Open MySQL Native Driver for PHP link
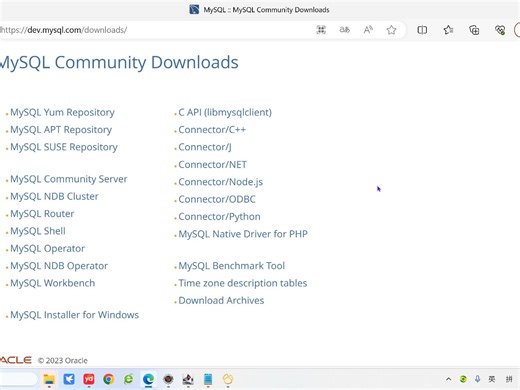 pyautogui.click(x=243, y=234)
